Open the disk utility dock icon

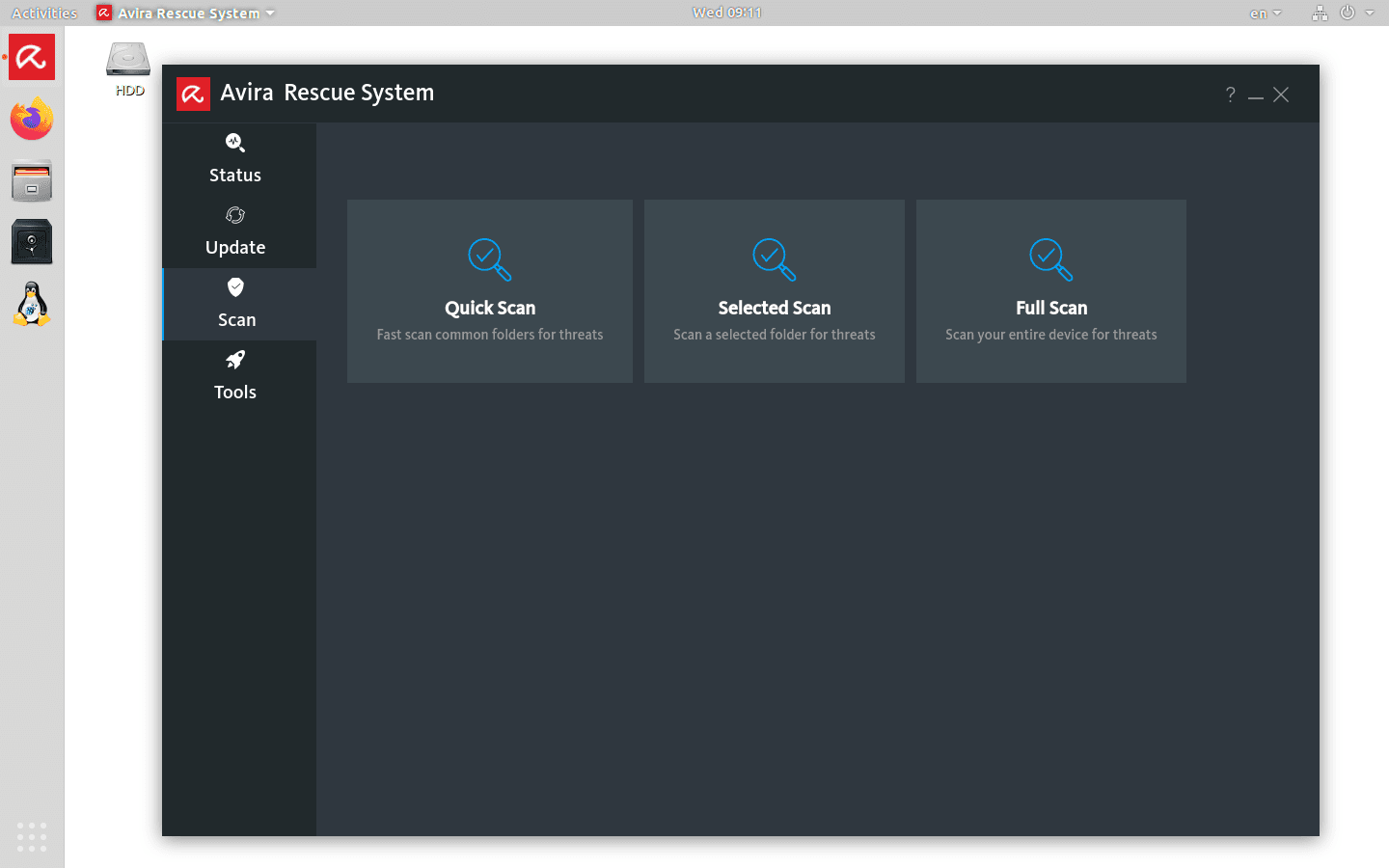coord(32,242)
